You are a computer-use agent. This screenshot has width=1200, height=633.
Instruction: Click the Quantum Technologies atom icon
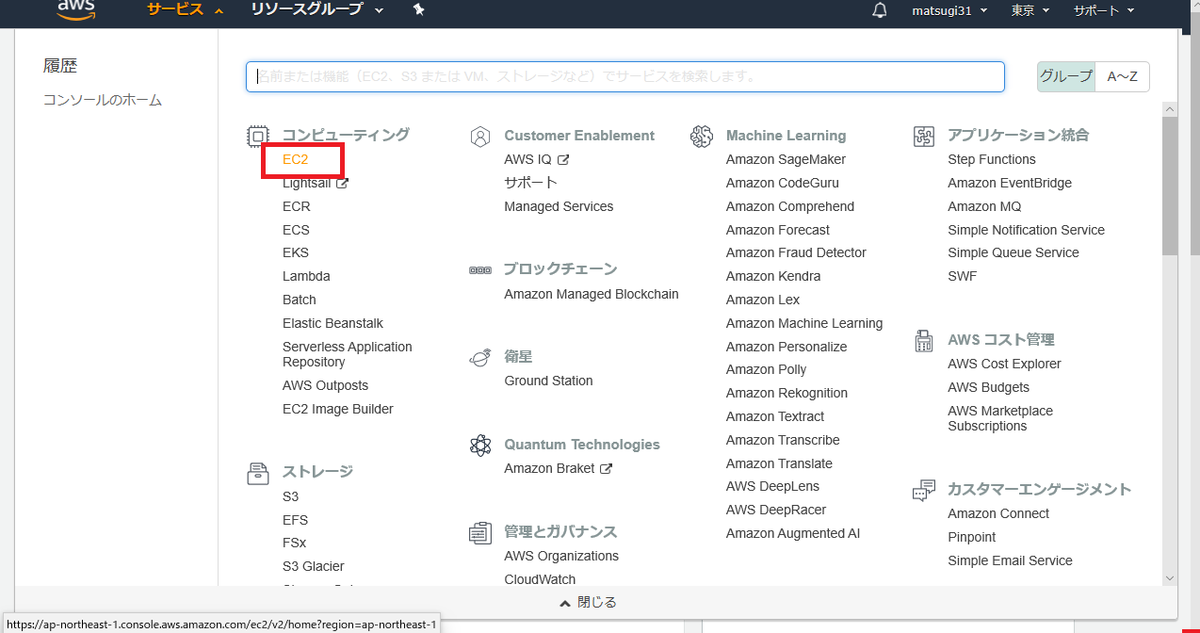click(480, 445)
